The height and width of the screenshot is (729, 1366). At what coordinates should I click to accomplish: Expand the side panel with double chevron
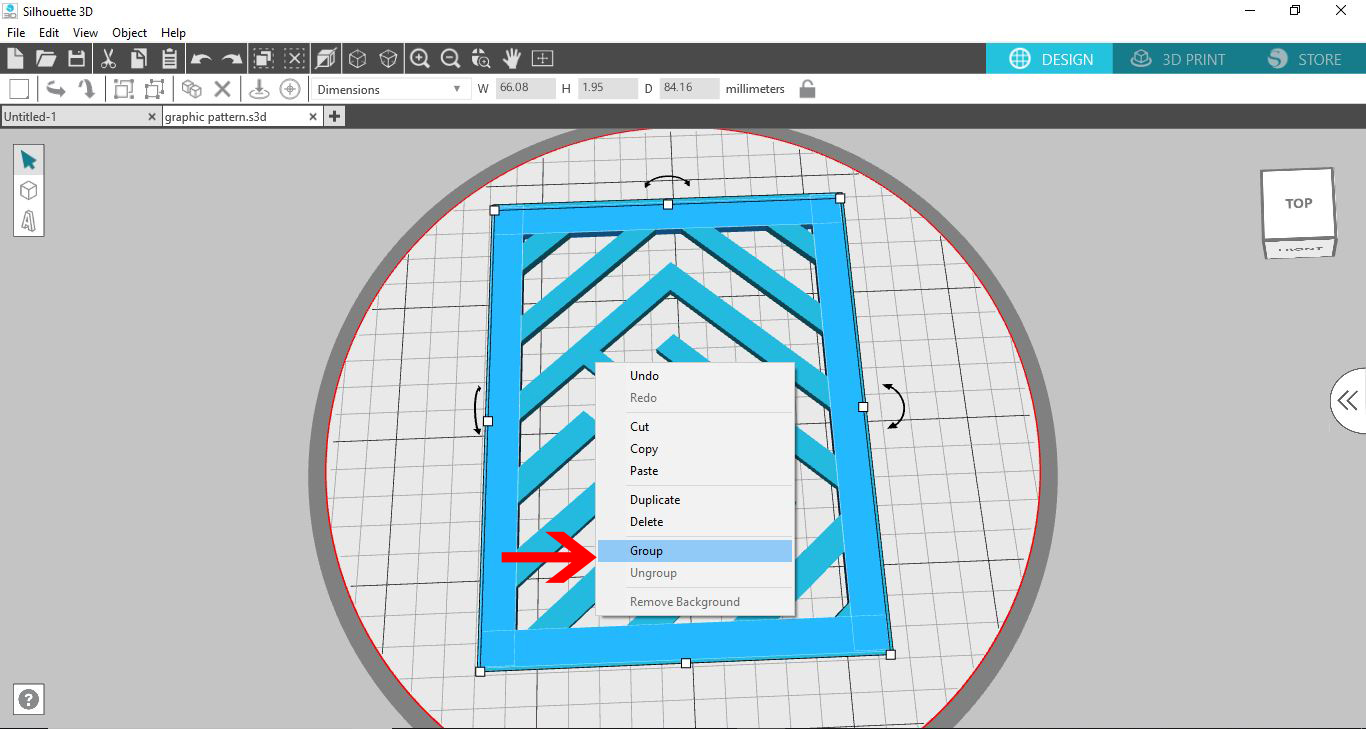click(1348, 401)
